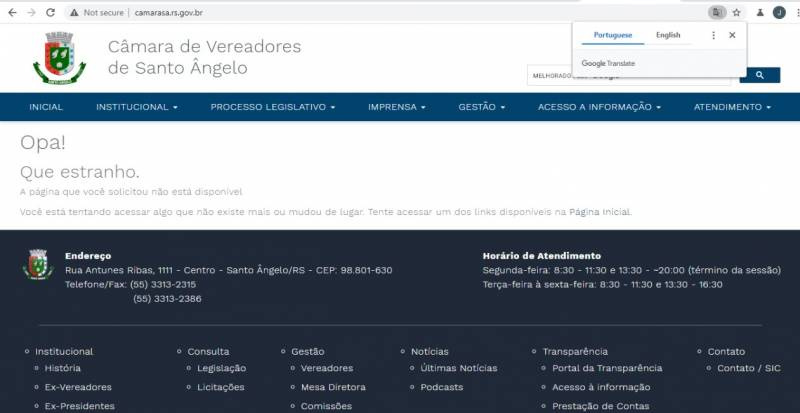Open footer link Ex-Presidentes
This screenshot has width=800, height=413.
80,406
